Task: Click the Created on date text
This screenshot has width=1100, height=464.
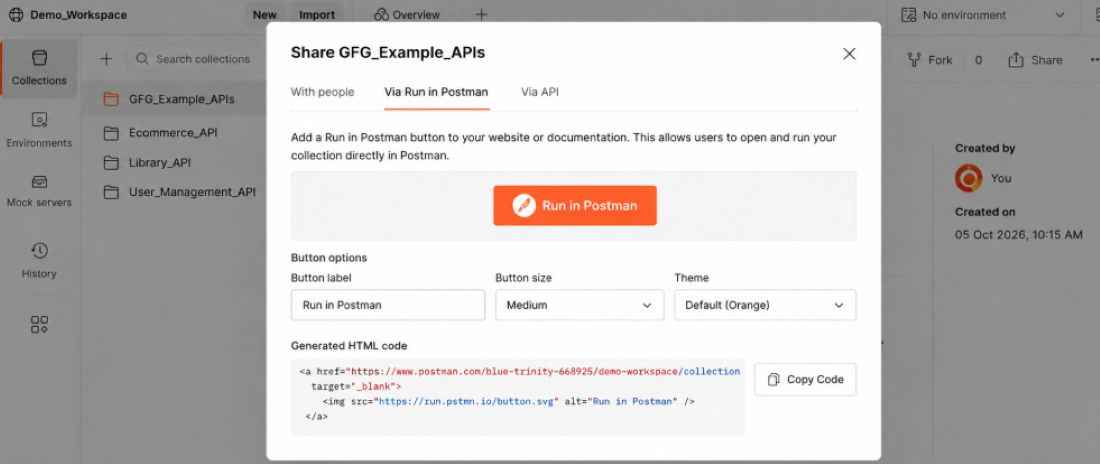Action: pyautogui.click(x=1019, y=234)
